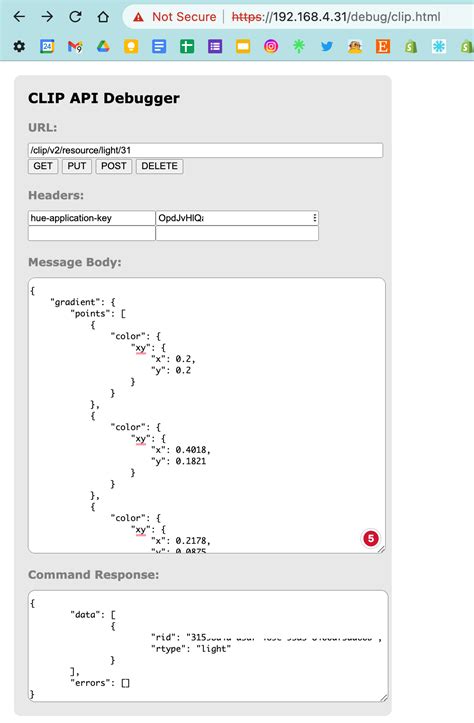Open the options dots in the key value field
Viewport: 474px width, 723px height.
coord(314,218)
